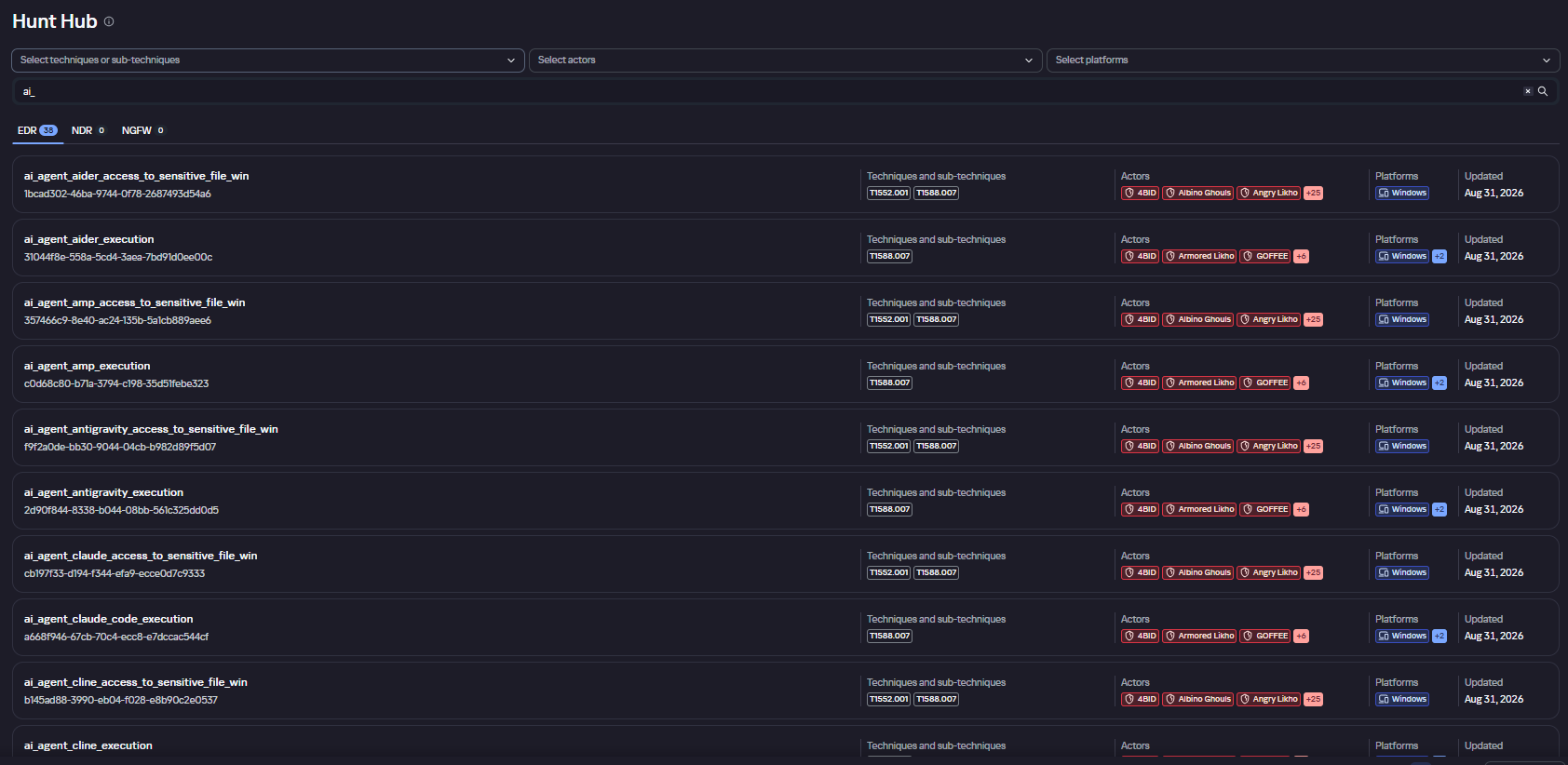Click T1552.001 tag in ai_agent_claude_access_to_sensitive_file_win row
Image resolution: width=1568 pixels, height=765 pixels.
(x=889, y=573)
